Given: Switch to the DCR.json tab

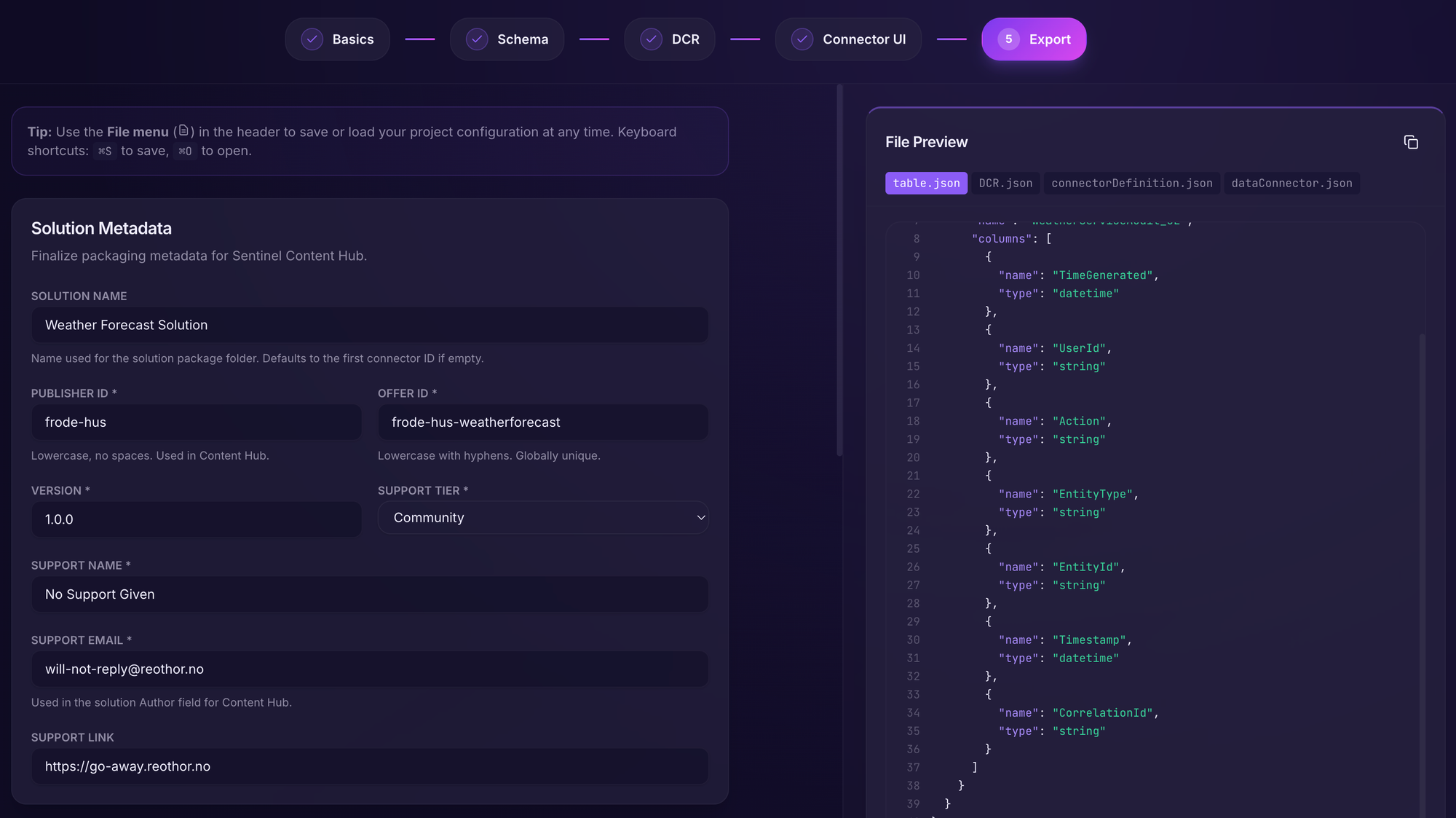Looking at the screenshot, I should click(x=1005, y=184).
